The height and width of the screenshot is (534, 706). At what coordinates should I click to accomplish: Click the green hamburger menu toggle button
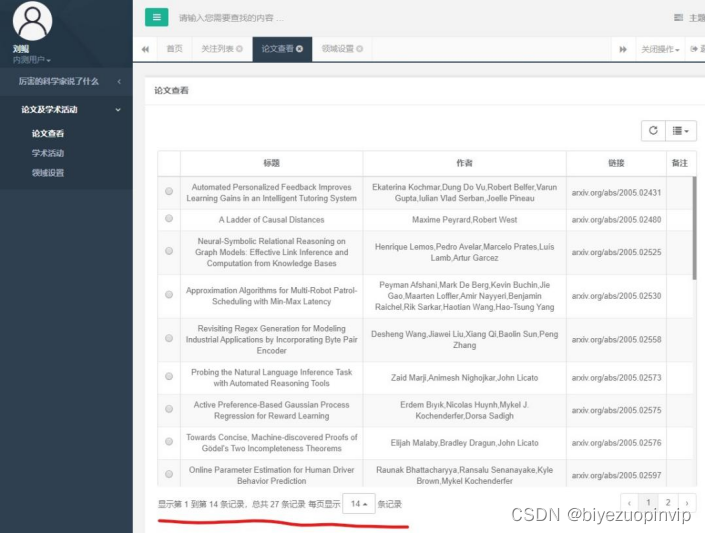click(156, 18)
